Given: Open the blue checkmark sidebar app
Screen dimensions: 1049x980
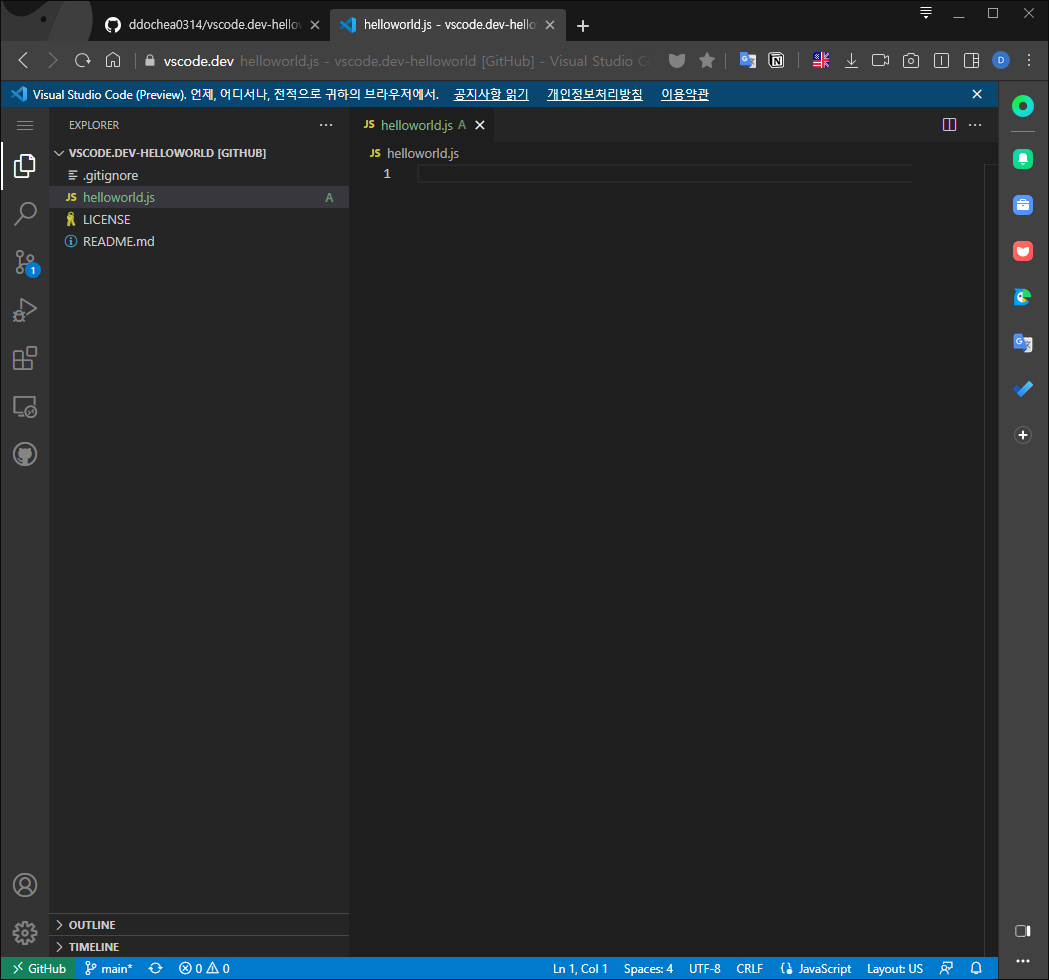Looking at the screenshot, I should click(x=1022, y=389).
